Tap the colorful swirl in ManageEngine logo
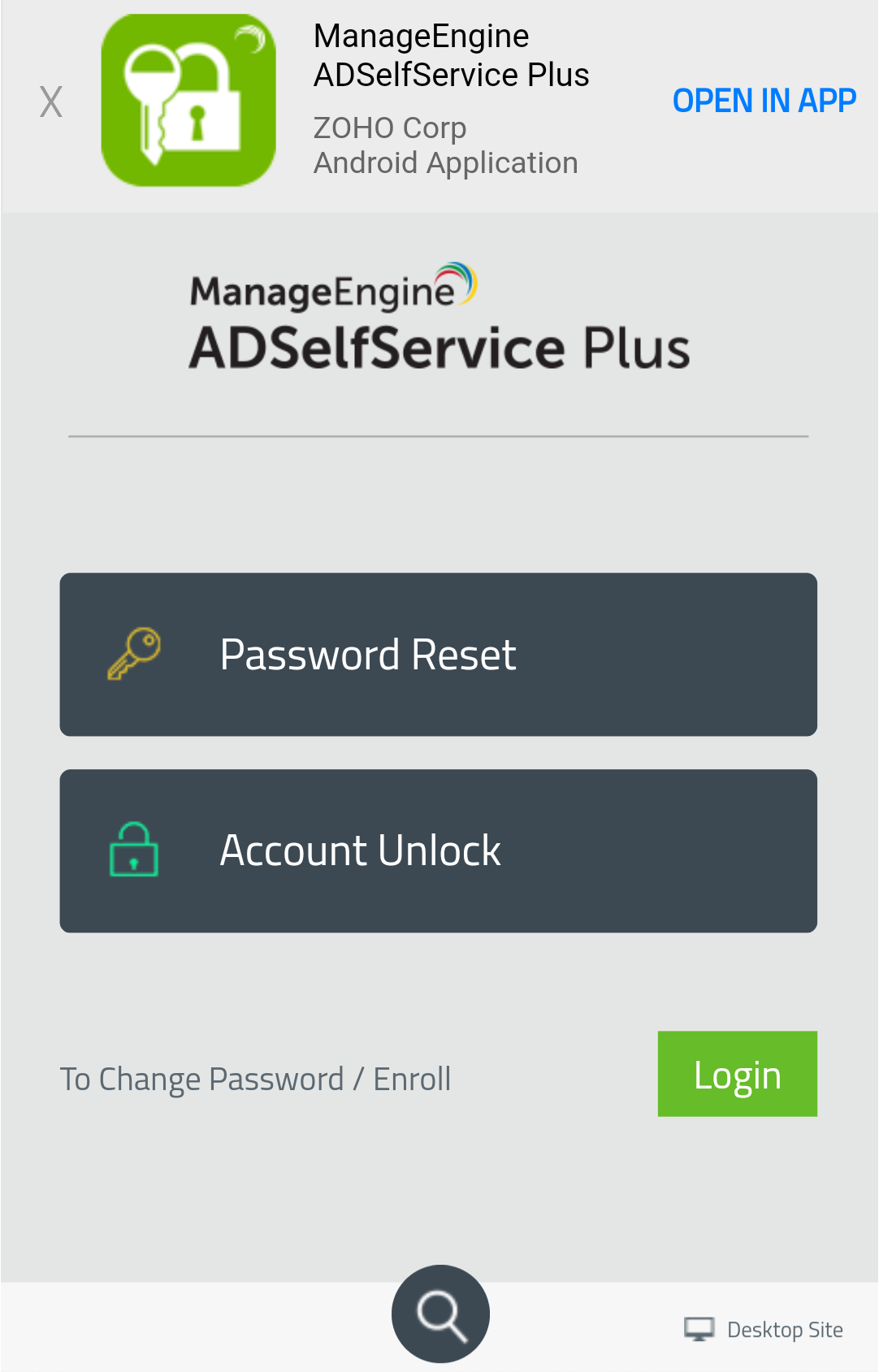The height and width of the screenshot is (1372, 879). pos(457,279)
